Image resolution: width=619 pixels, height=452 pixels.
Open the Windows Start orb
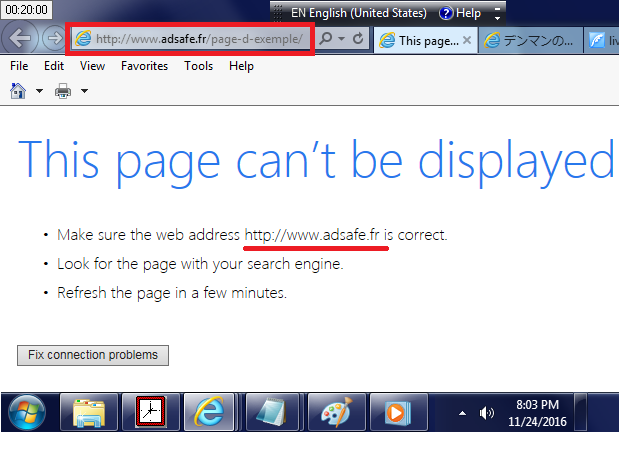pos(27,412)
